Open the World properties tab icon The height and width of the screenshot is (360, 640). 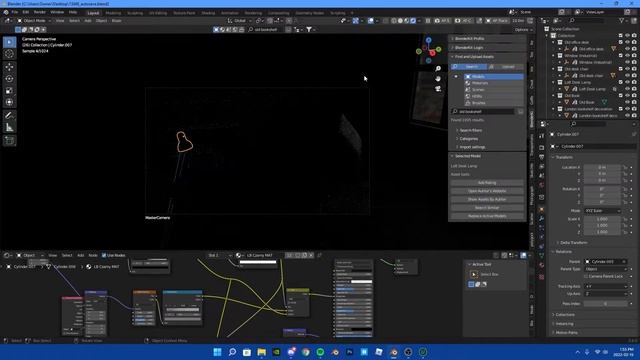pyautogui.click(x=542, y=185)
